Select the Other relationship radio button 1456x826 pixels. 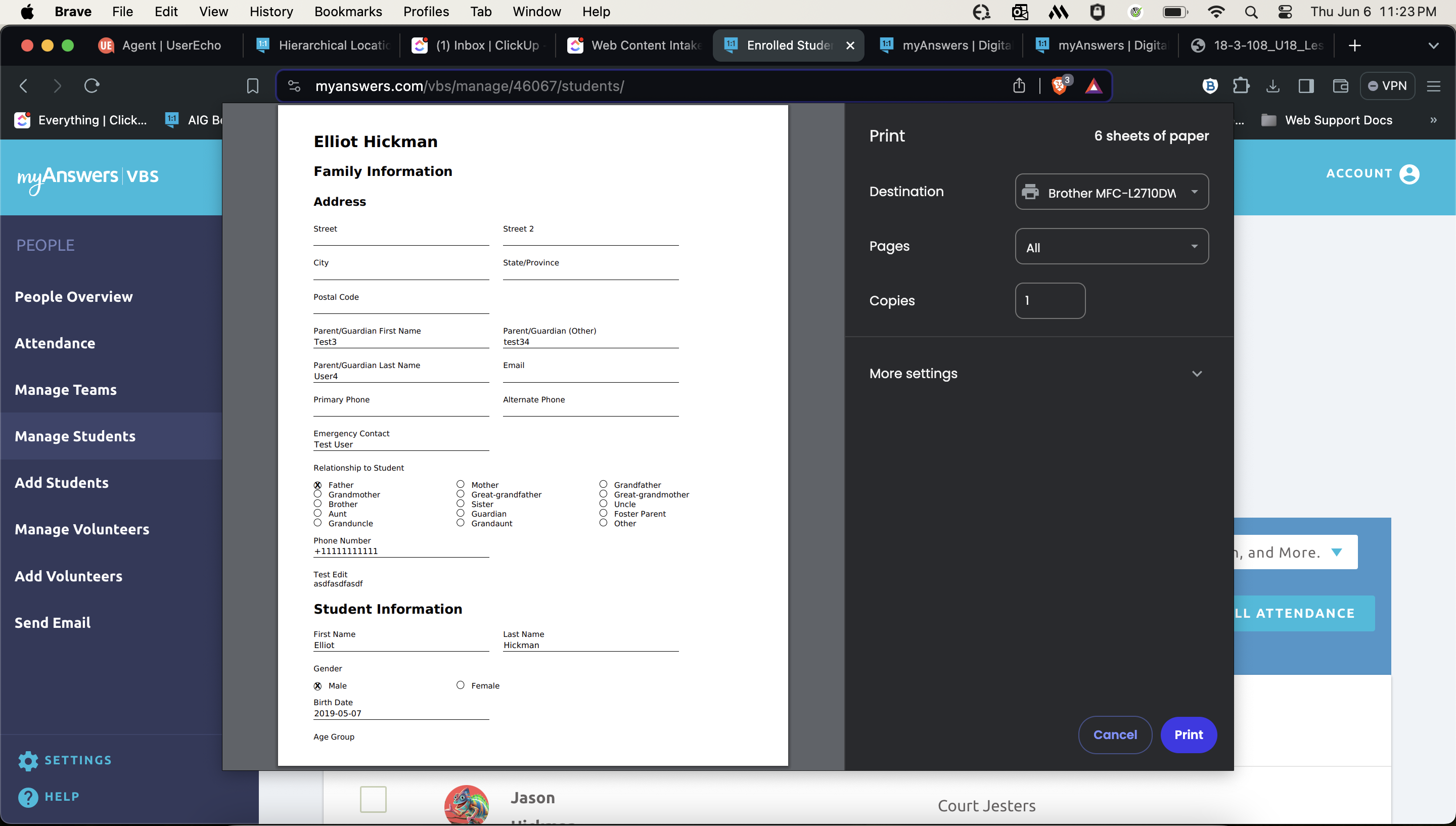[x=603, y=523]
